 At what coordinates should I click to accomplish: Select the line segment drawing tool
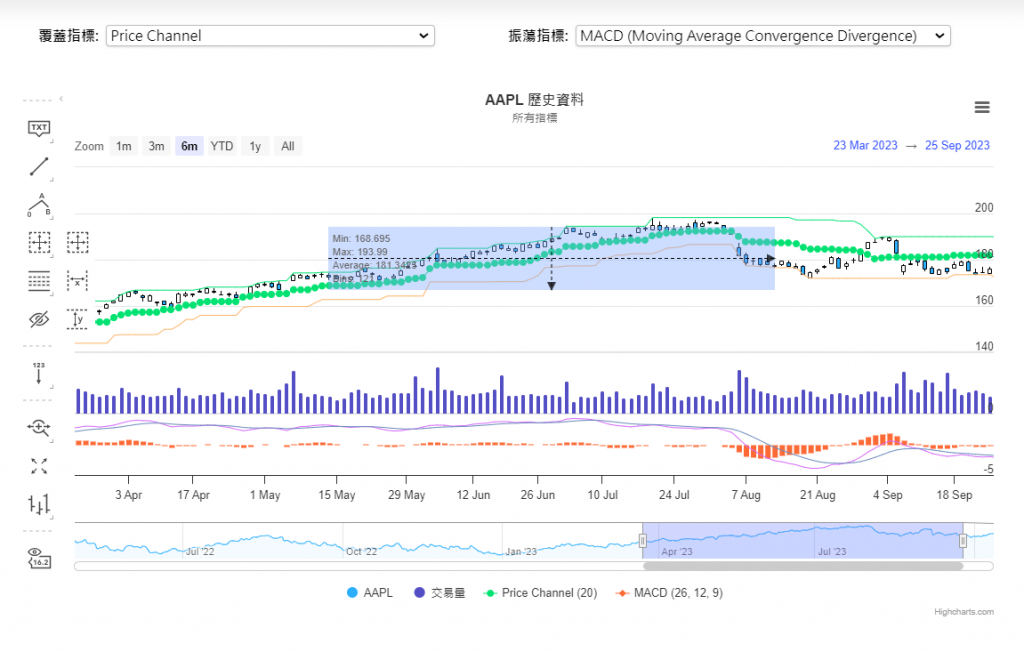pos(39,166)
